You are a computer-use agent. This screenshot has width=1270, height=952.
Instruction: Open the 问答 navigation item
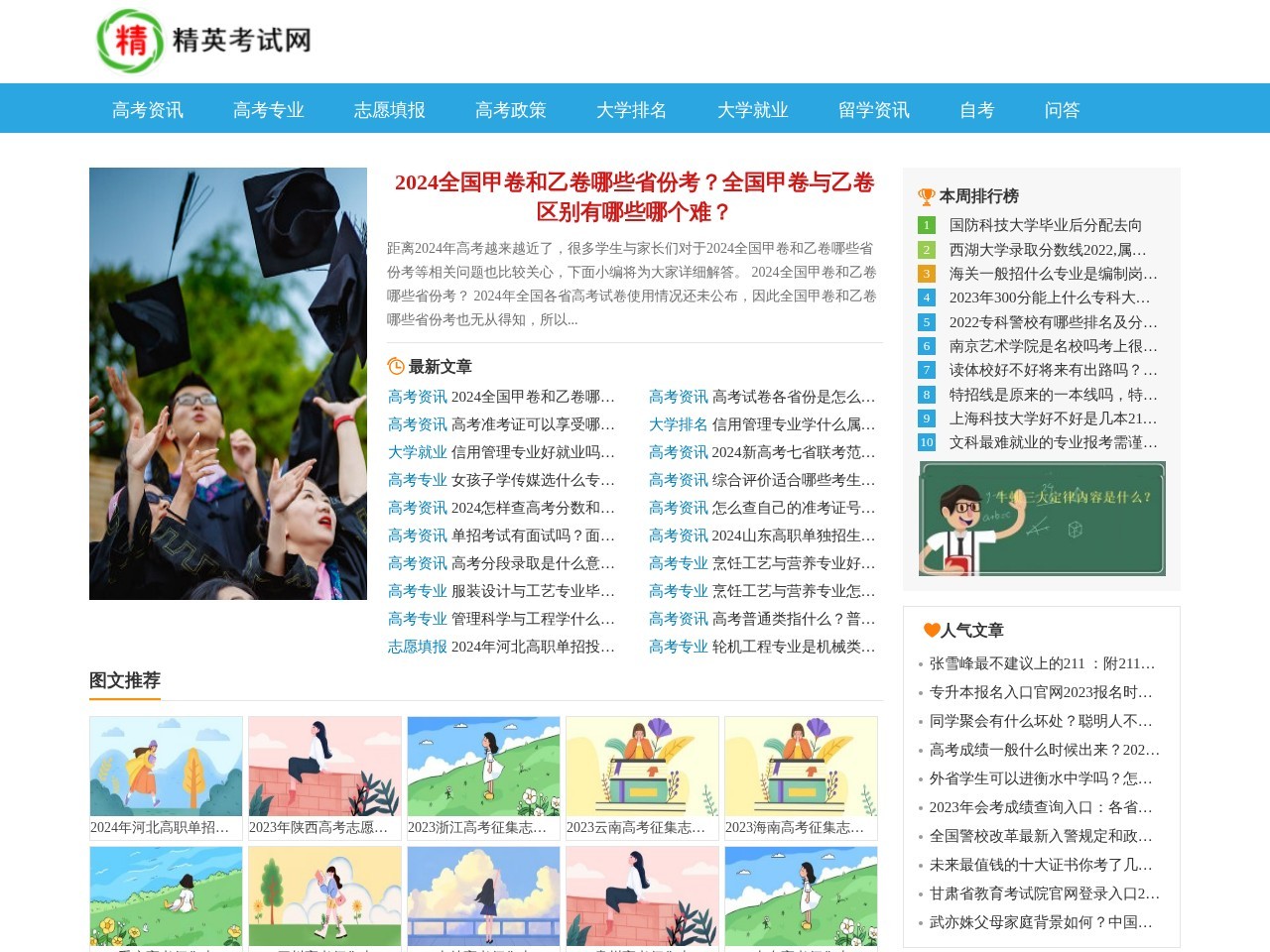(1063, 110)
